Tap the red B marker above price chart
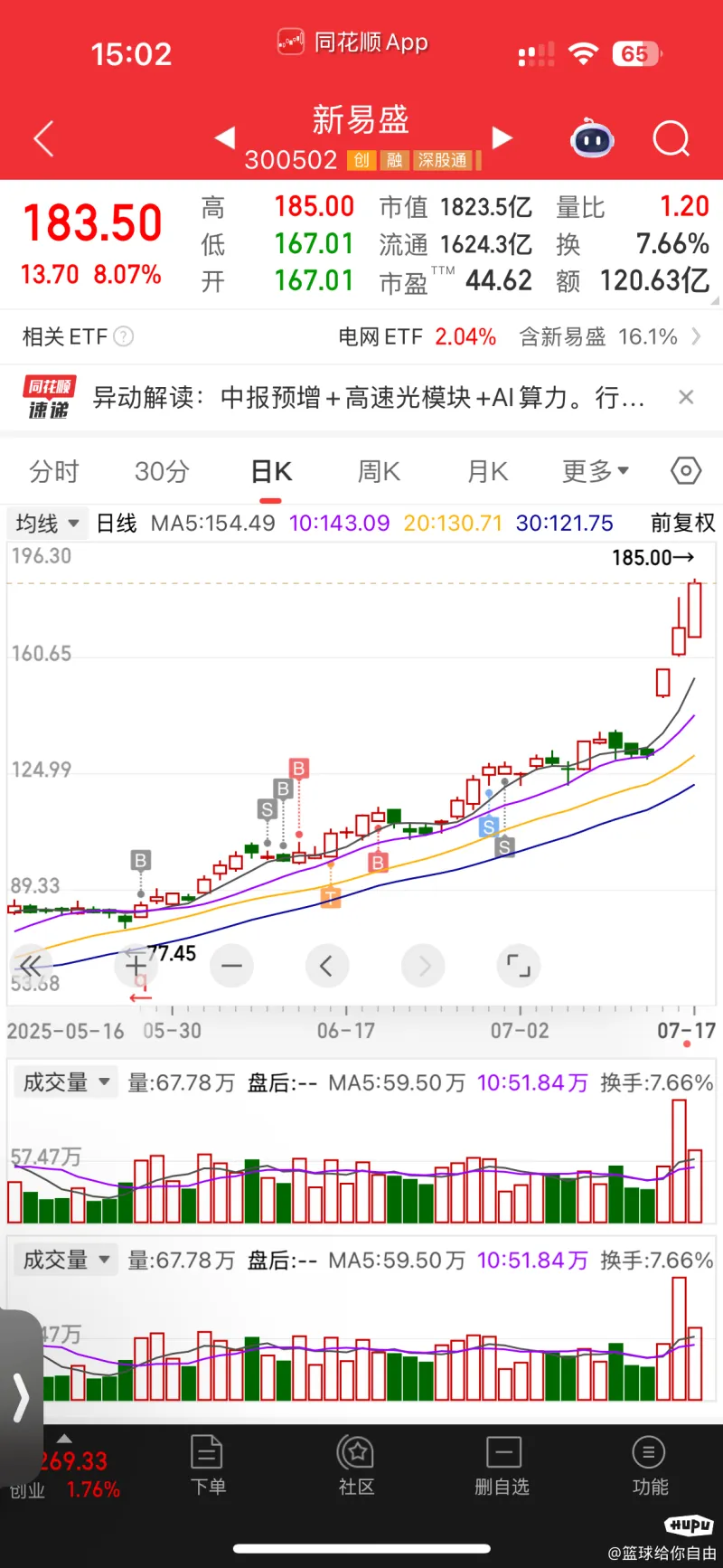 click(x=299, y=769)
